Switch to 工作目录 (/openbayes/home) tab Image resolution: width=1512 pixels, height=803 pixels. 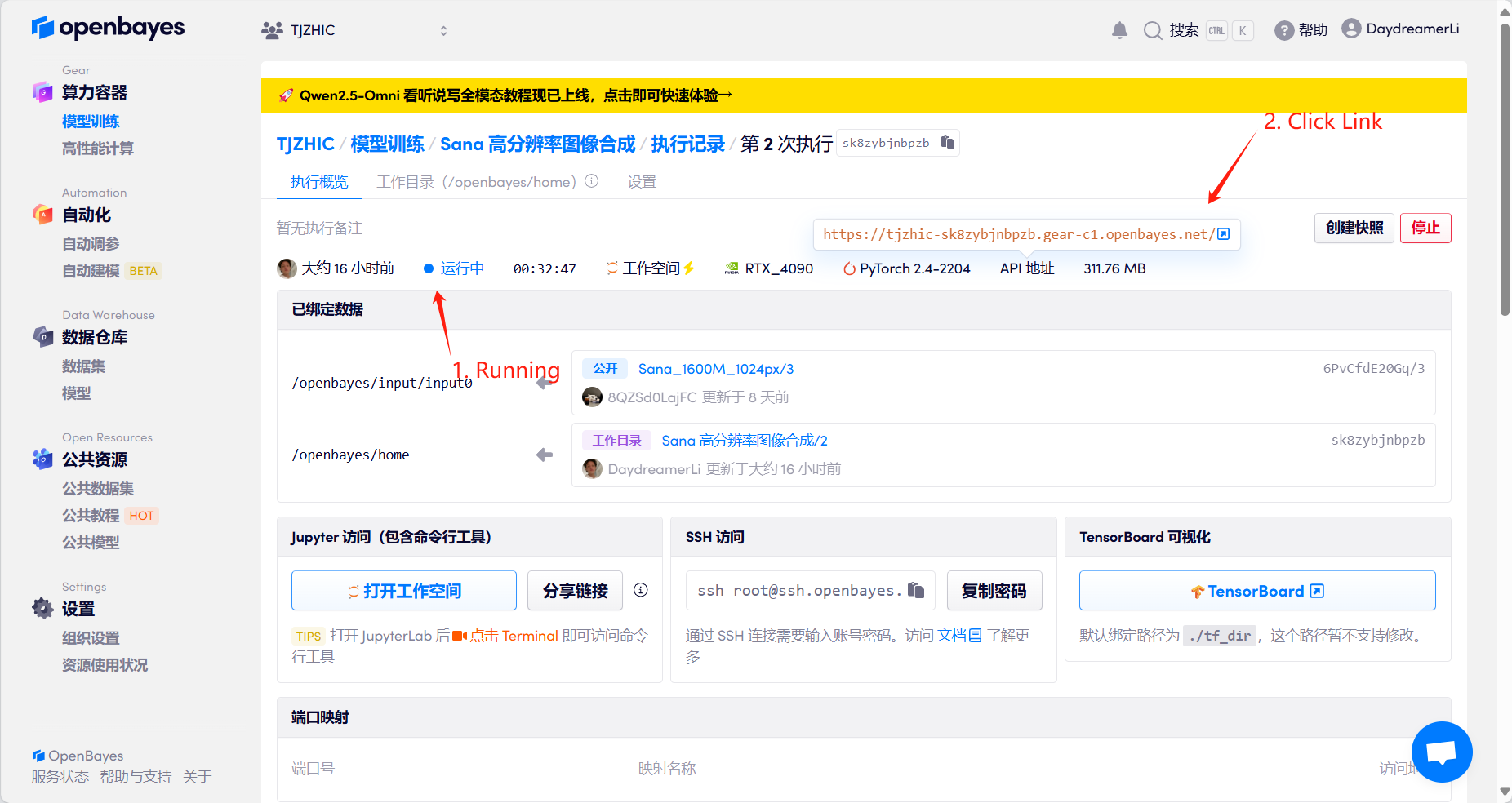point(476,182)
